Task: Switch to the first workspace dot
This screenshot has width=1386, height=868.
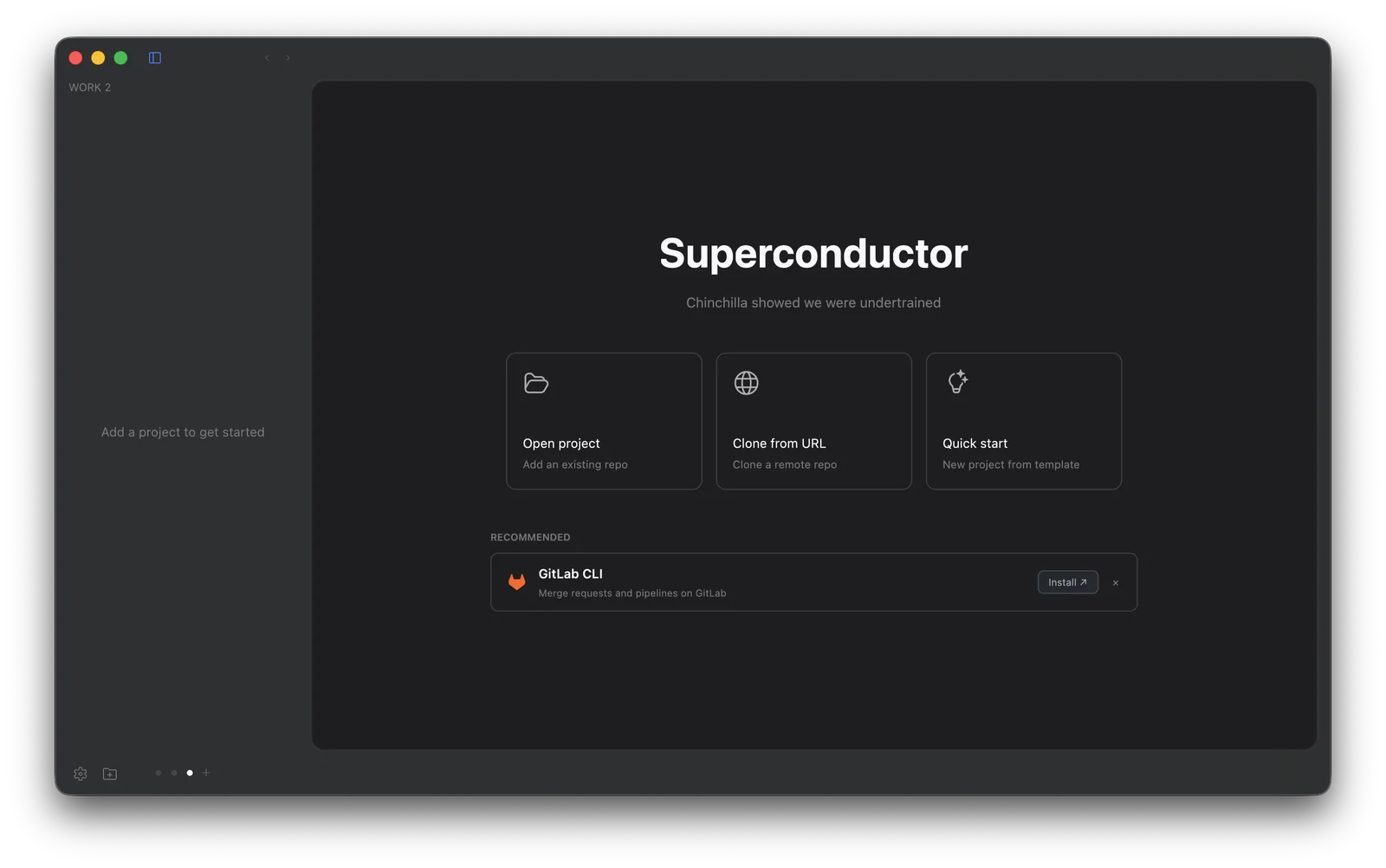Action: (159, 773)
